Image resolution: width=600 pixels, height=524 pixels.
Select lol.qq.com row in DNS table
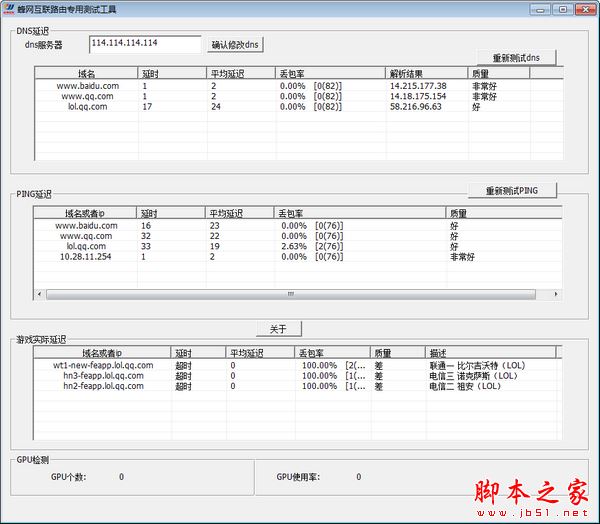(x=298, y=106)
